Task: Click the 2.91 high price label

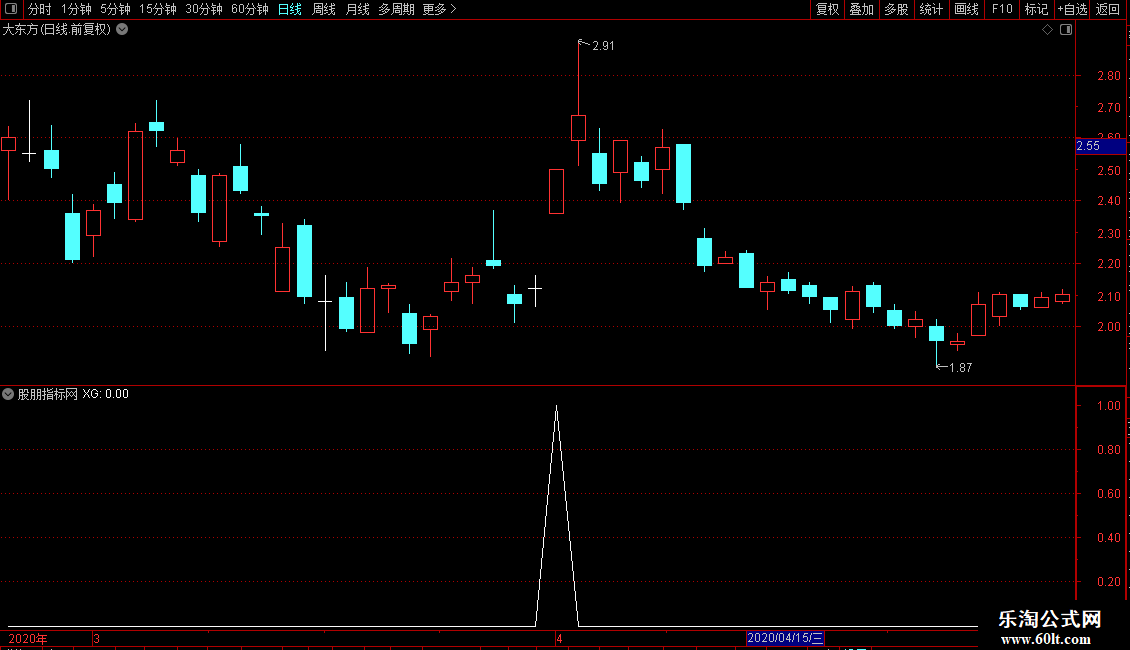Action: pos(603,46)
